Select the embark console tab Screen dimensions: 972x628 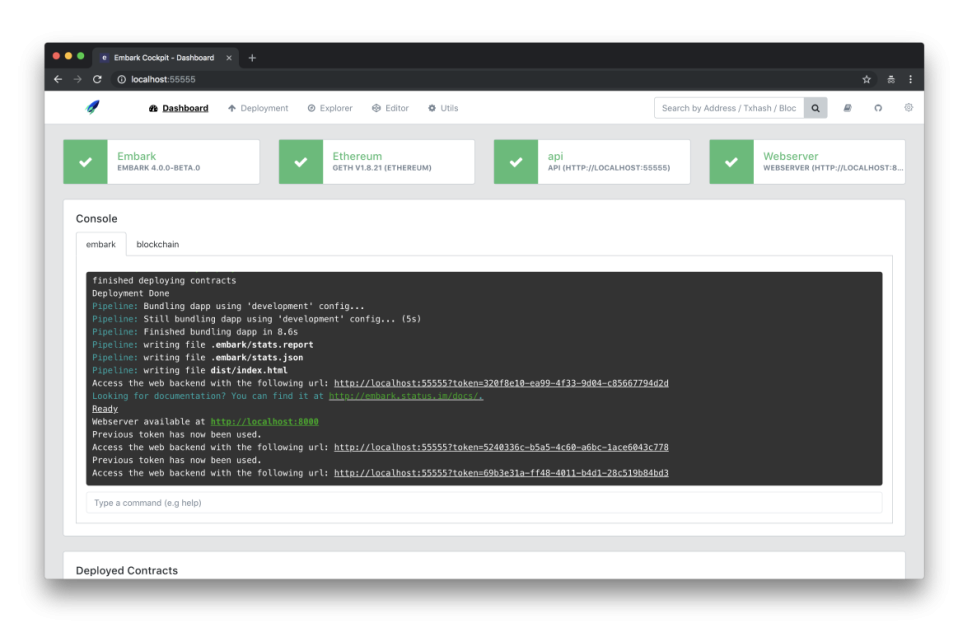point(101,243)
